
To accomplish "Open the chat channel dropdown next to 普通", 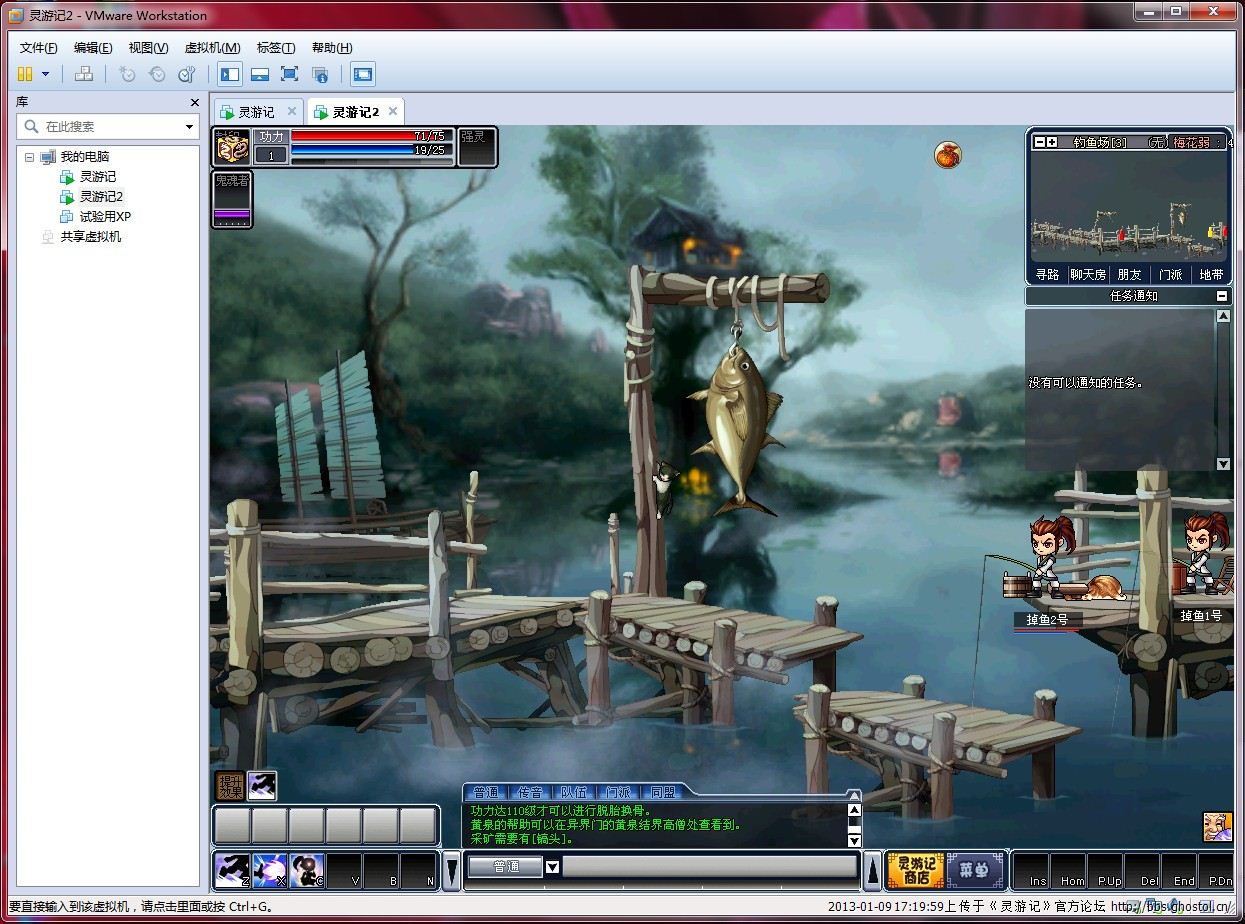I will click(551, 866).
